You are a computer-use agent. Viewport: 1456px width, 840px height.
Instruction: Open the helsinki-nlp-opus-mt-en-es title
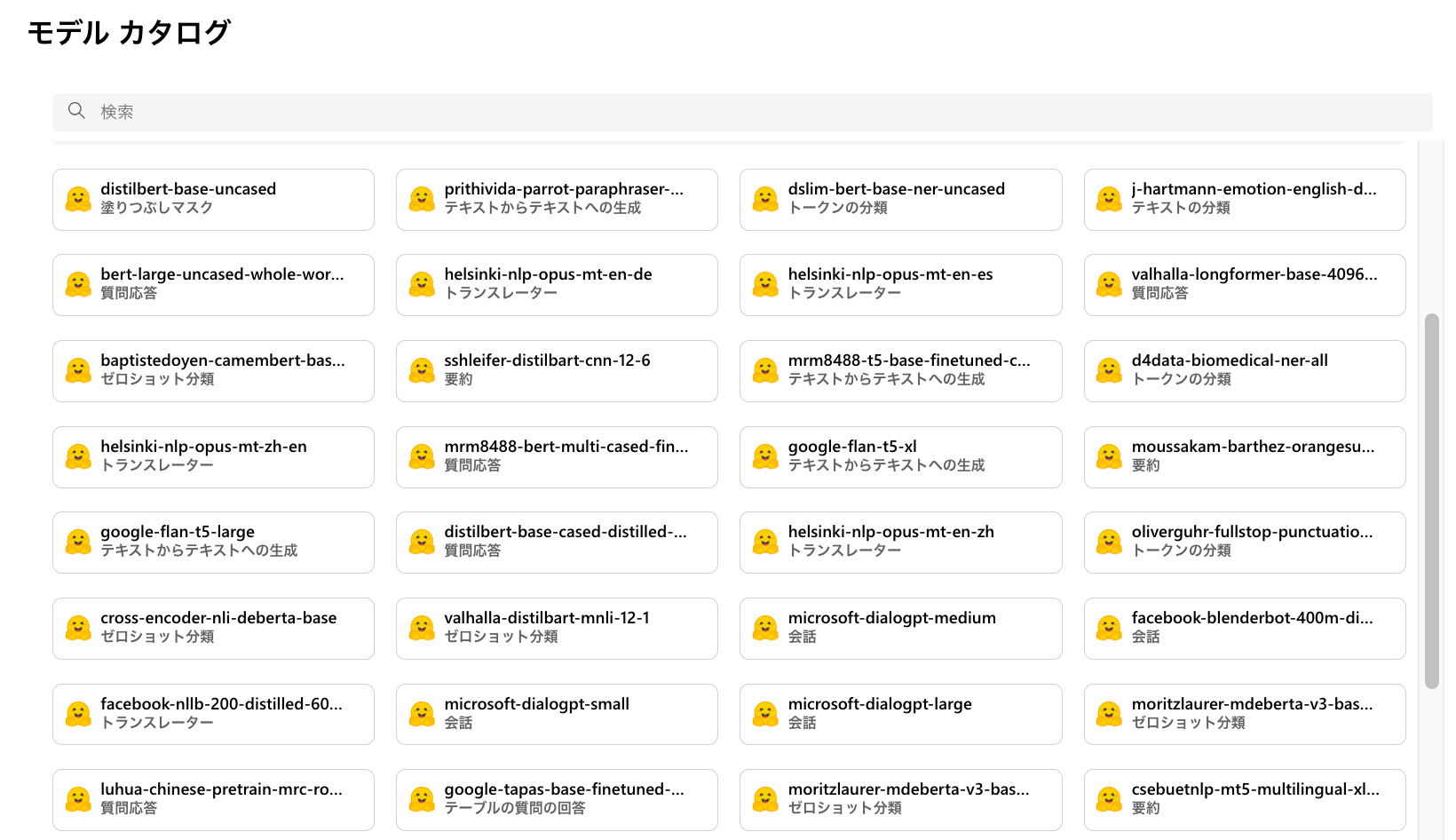point(890,274)
